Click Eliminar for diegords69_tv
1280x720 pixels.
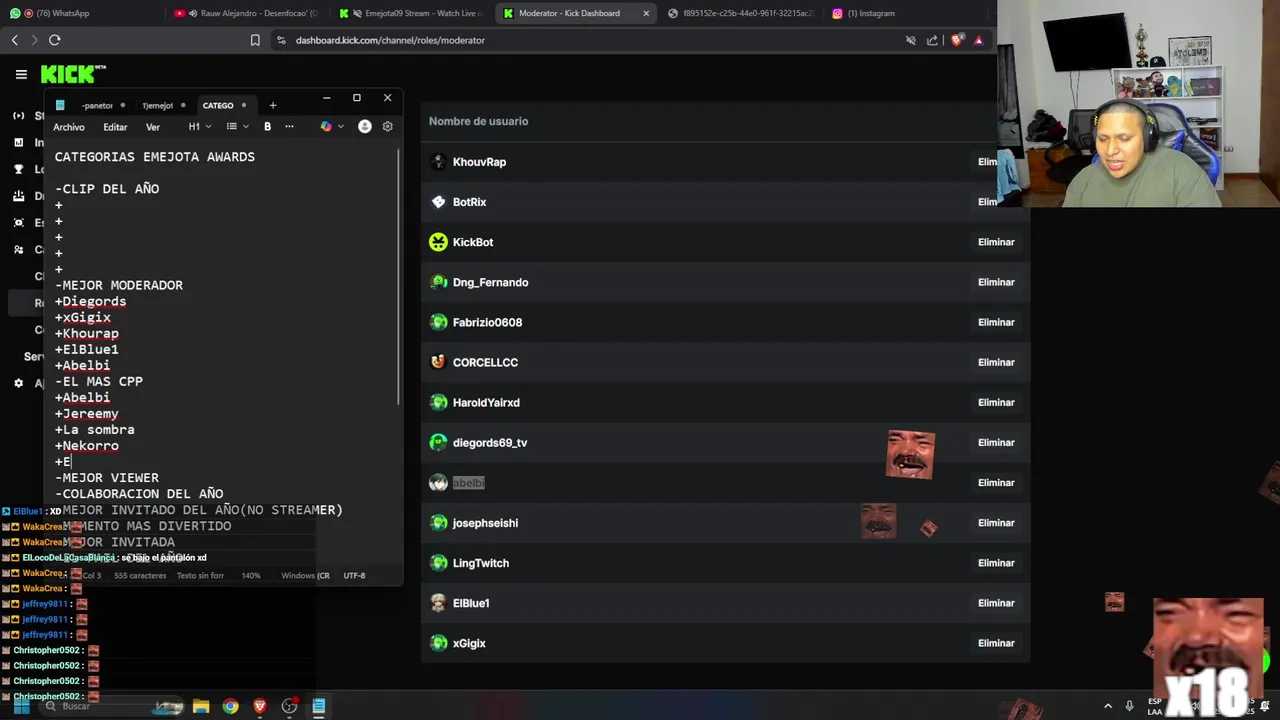996,442
